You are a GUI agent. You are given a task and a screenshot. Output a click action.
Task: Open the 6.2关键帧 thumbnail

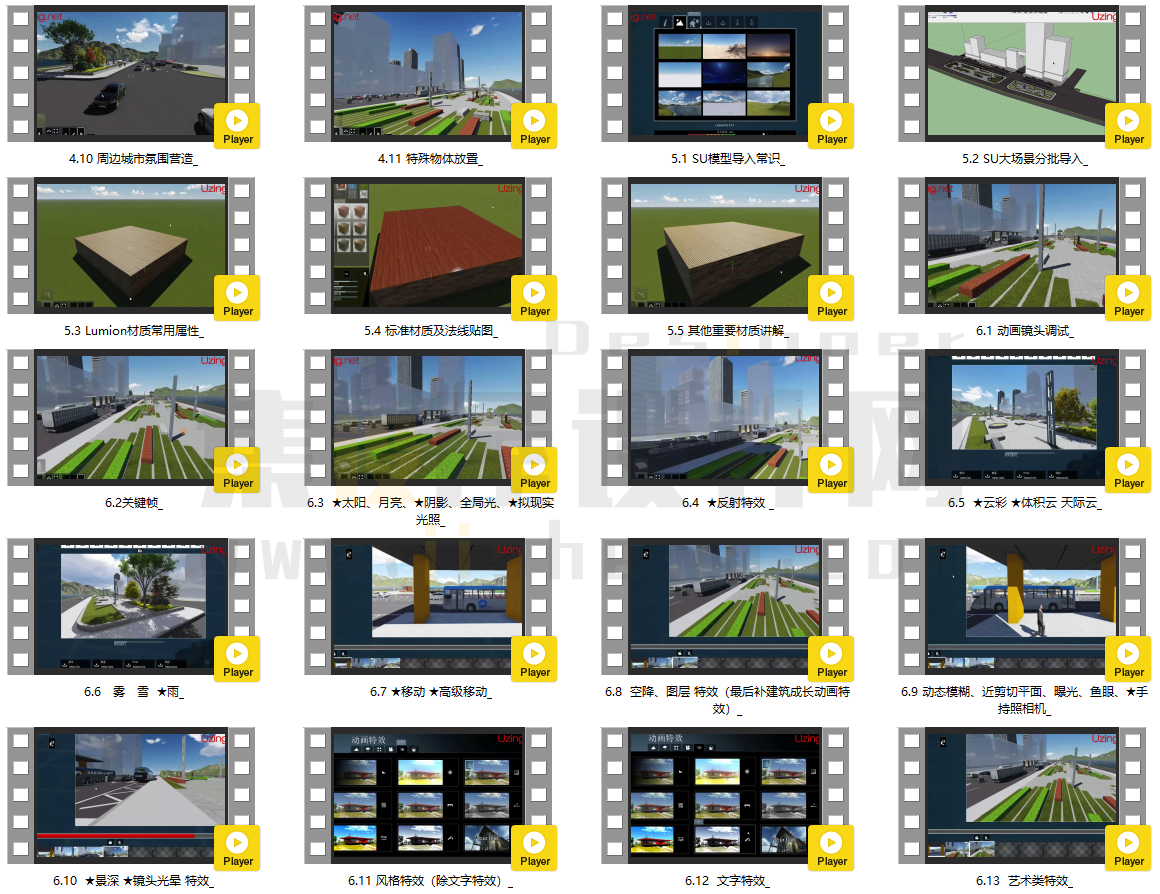click(131, 417)
